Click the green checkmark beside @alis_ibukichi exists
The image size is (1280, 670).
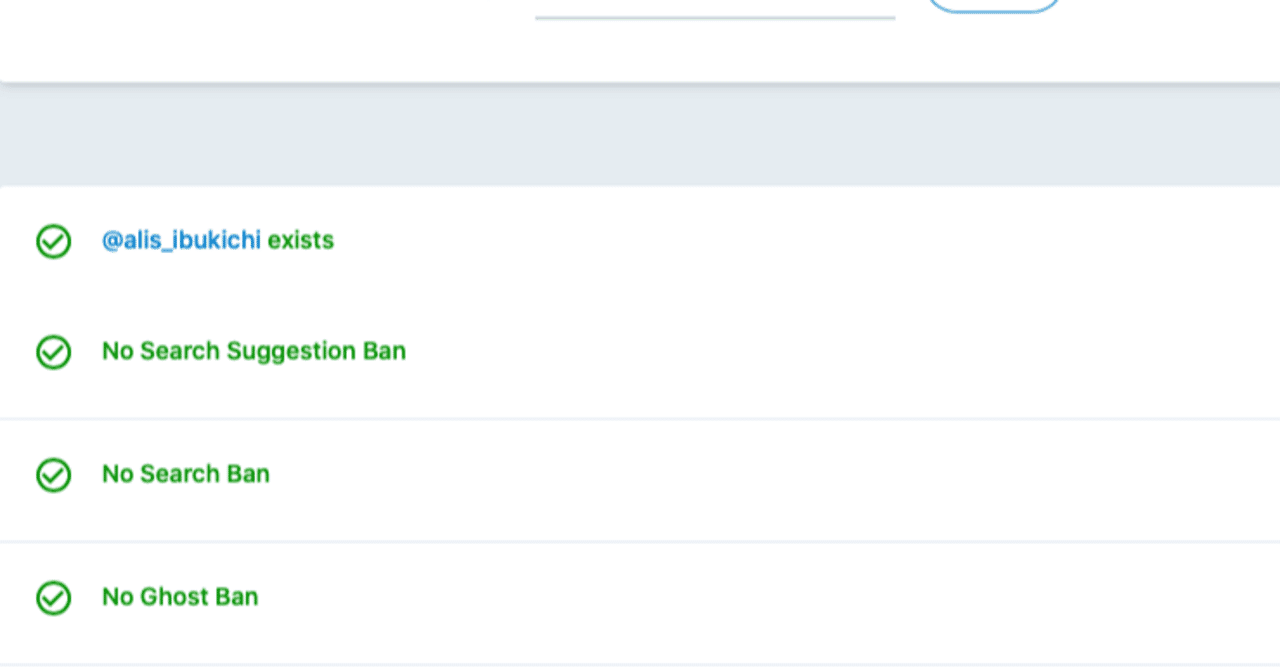[x=53, y=241]
